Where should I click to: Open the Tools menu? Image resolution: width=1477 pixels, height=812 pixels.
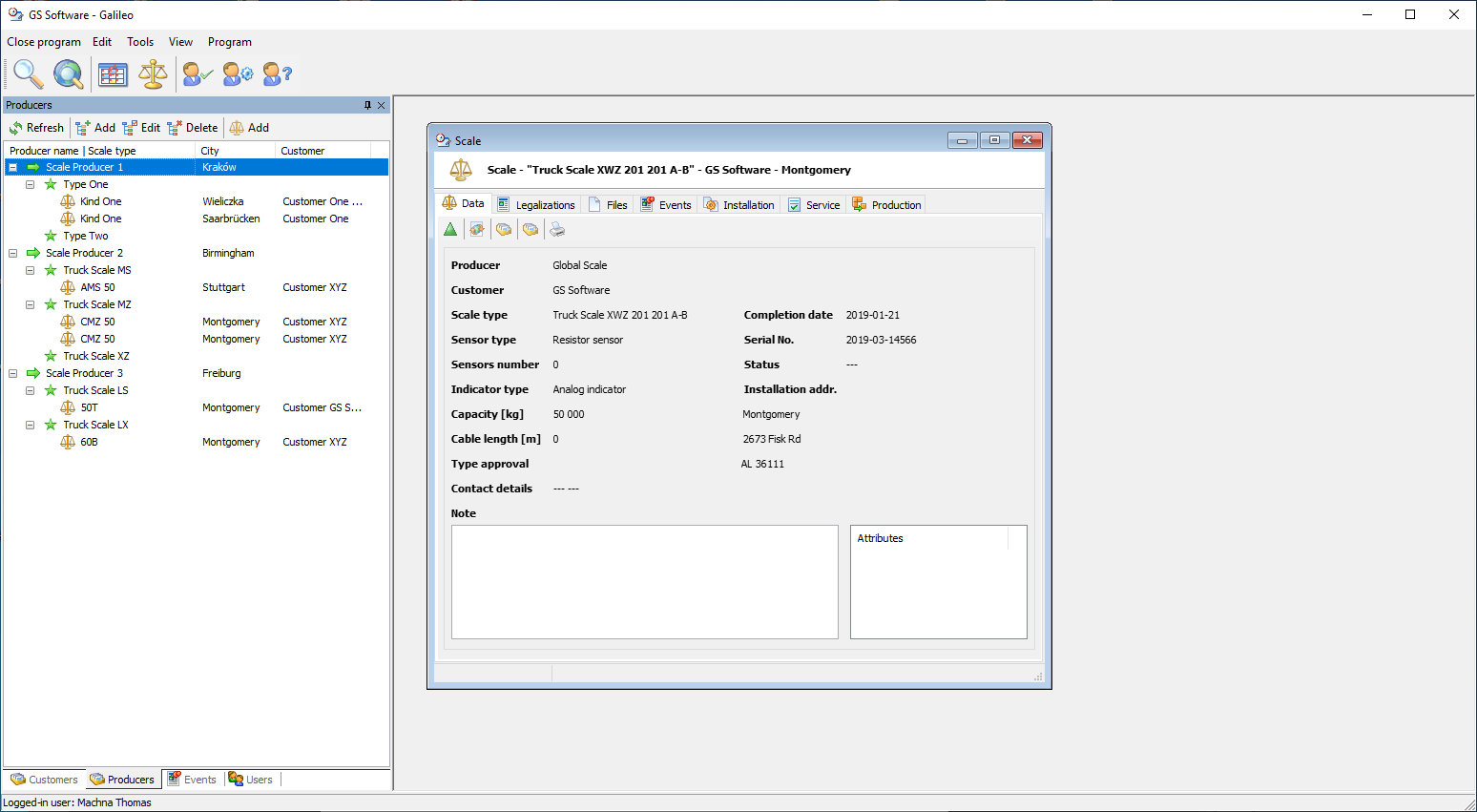coord(140,42)
